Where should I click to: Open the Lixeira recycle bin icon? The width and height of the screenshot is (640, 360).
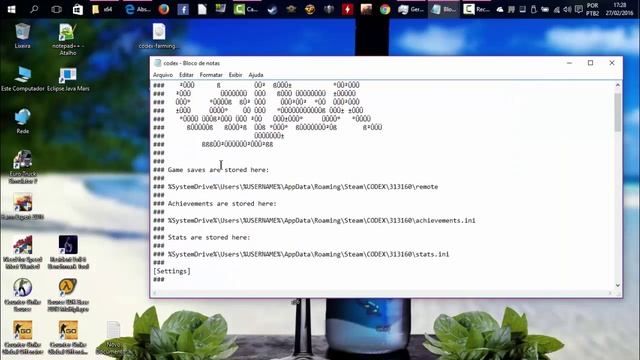click(x=22, y=36)
